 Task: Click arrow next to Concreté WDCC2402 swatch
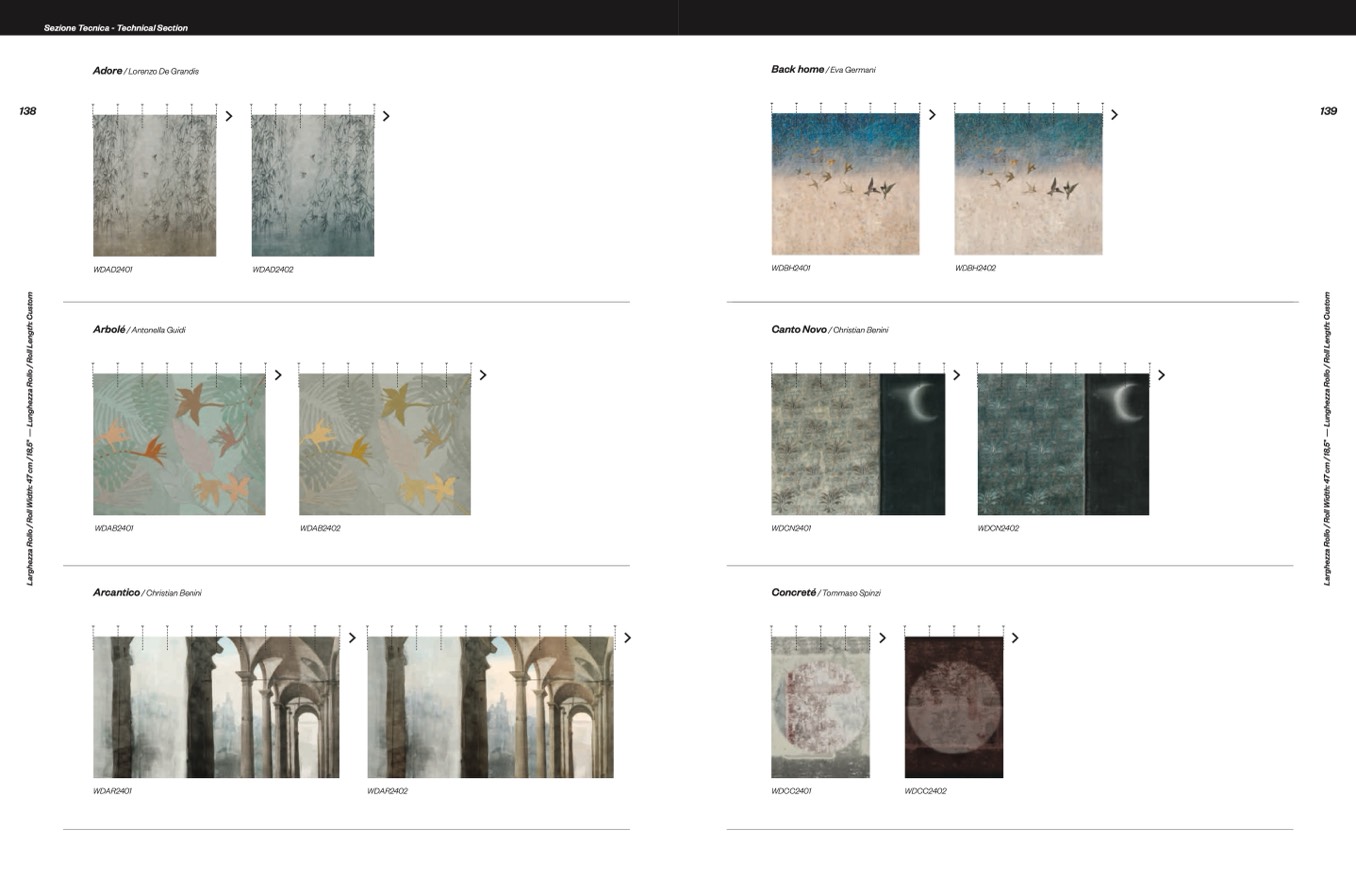[x=1015, y=638]
